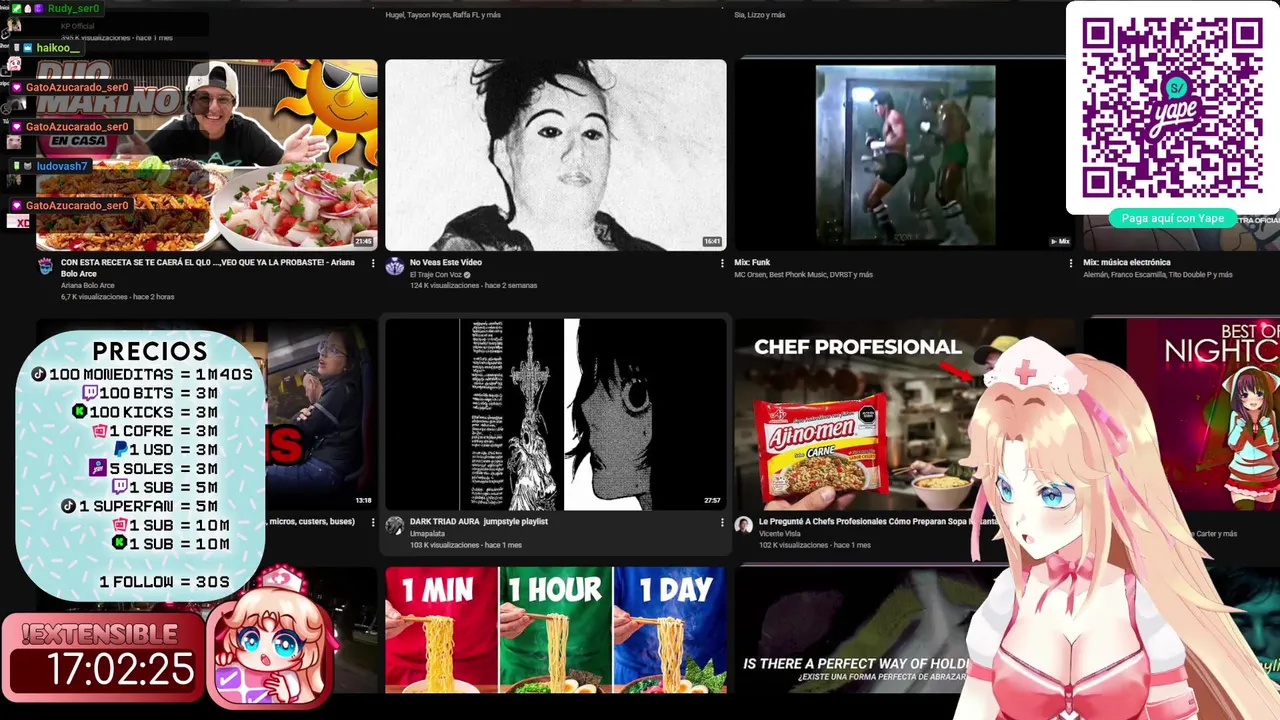
Task: Click 'MC Orsen, Best Phonk Music, DVRST y más'
Action: (x=803, y=274)
